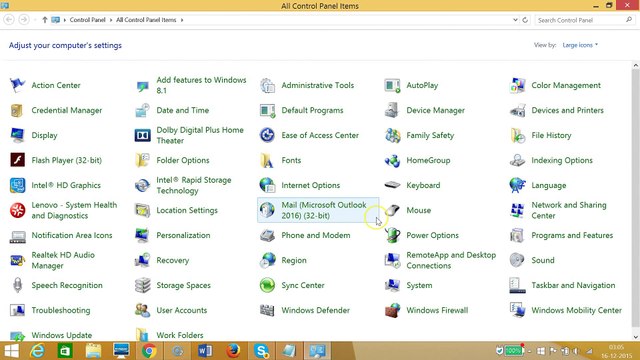This screenshot has width=640, height=360.
Task: Click the Up one level arrow
Action: (x=45, y=20)
